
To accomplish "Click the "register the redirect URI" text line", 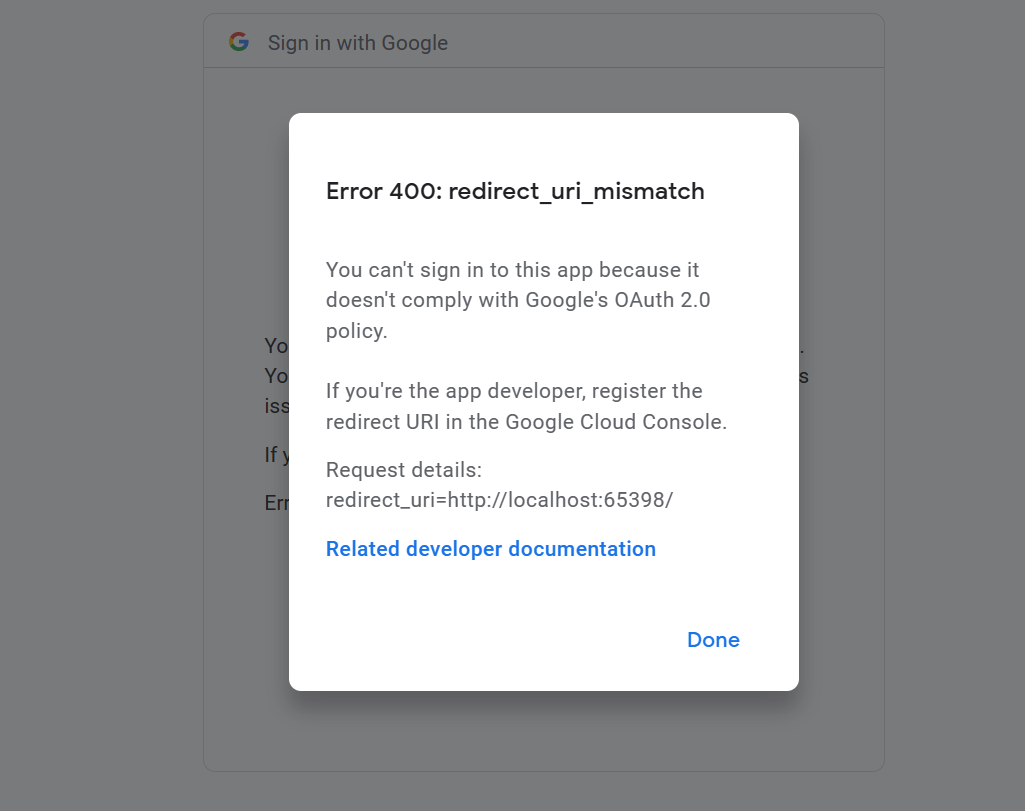I will tap(513, 391).
